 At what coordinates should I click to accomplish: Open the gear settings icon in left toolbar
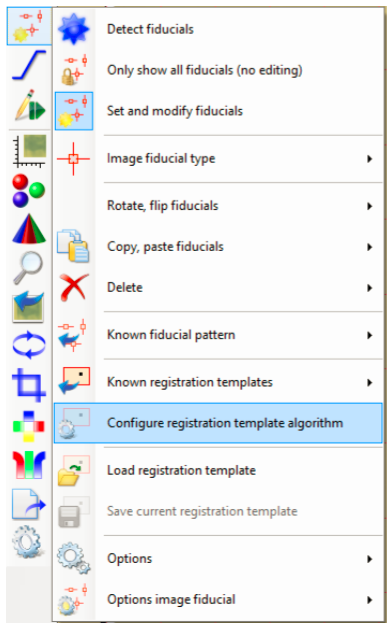[28, 542]
